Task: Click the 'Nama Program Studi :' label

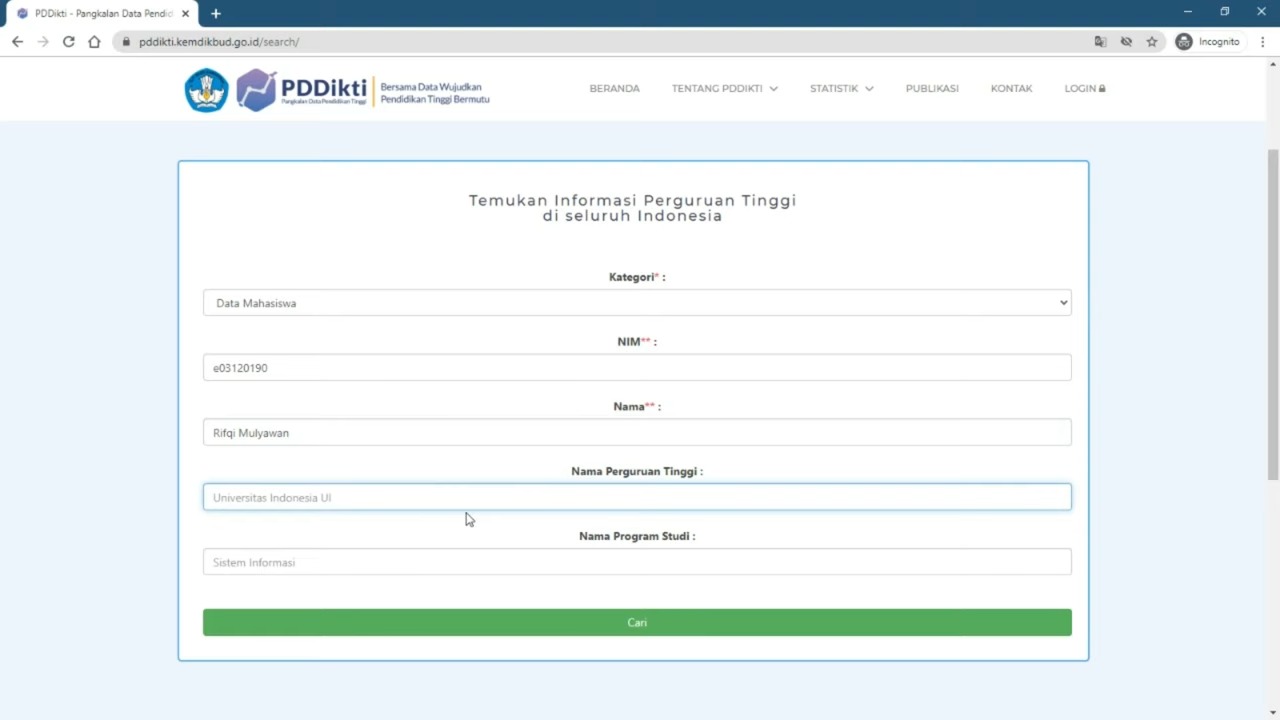Action: pos(637,536)
